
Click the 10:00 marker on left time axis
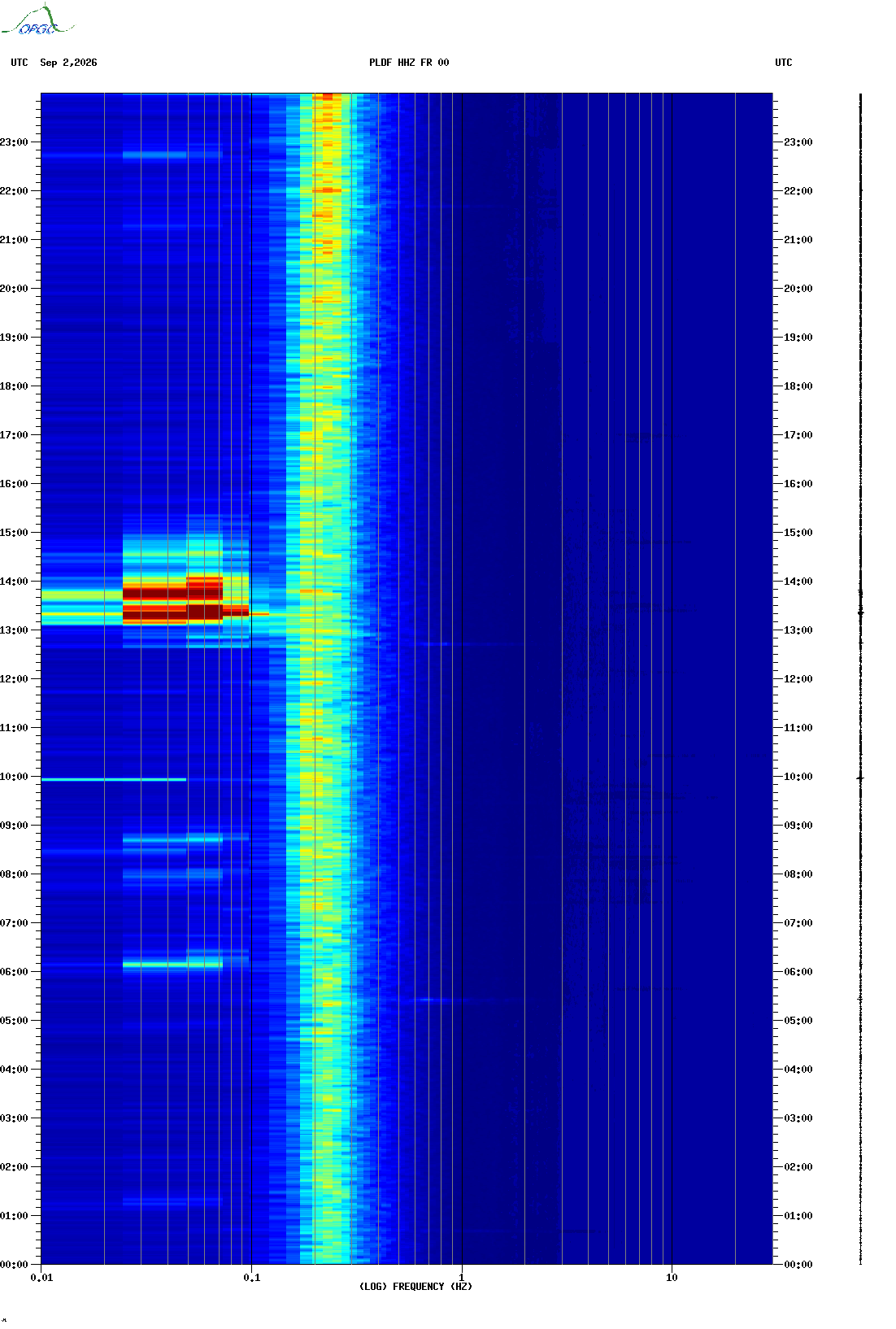click(x=14, y=777)
